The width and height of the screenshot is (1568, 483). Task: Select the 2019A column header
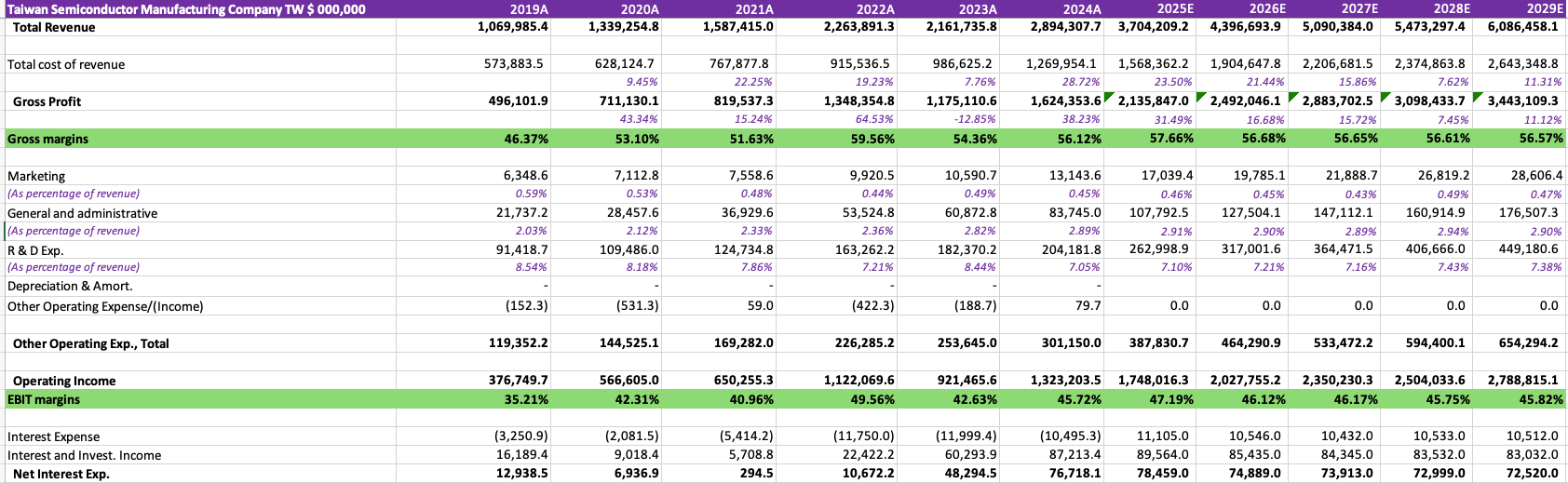pyautogui.click(x=529, y=9)
